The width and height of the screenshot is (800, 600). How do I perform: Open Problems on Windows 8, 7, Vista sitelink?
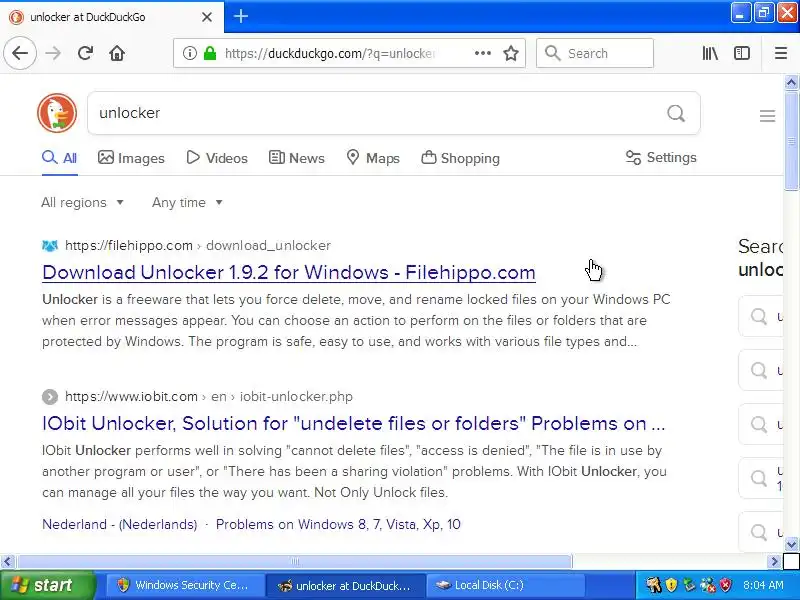(x=338, y=524)
